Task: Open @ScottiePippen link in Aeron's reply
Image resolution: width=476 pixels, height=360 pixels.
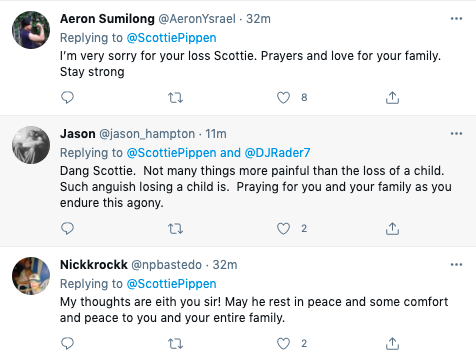Action: tap(171, 38)
